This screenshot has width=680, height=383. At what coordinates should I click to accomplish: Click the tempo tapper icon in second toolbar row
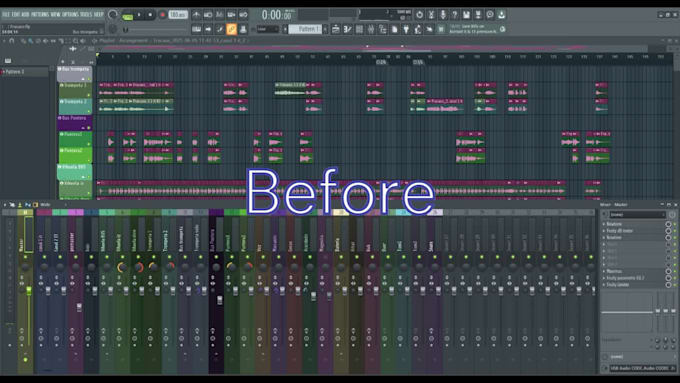click(x=418, y=29)
